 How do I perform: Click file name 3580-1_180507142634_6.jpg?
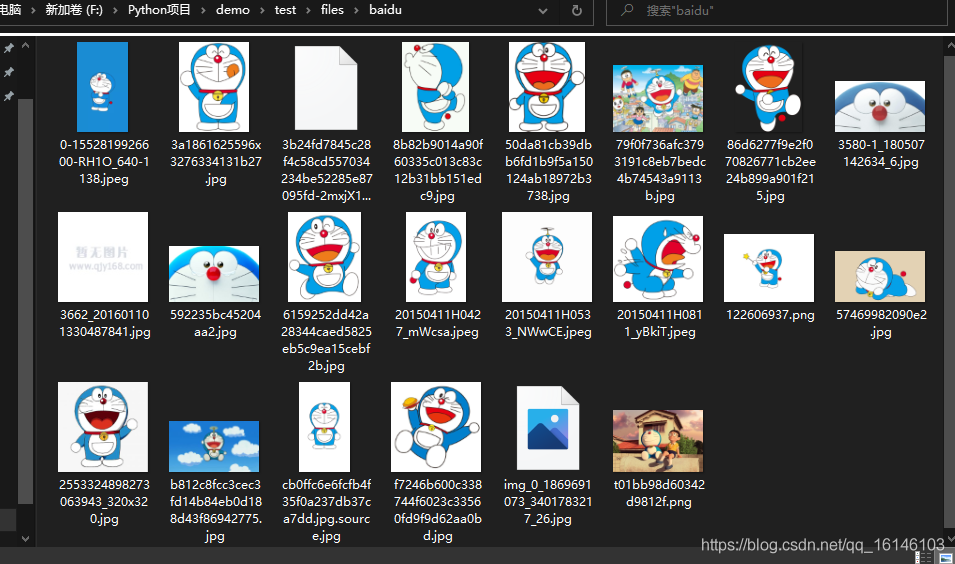881,153
